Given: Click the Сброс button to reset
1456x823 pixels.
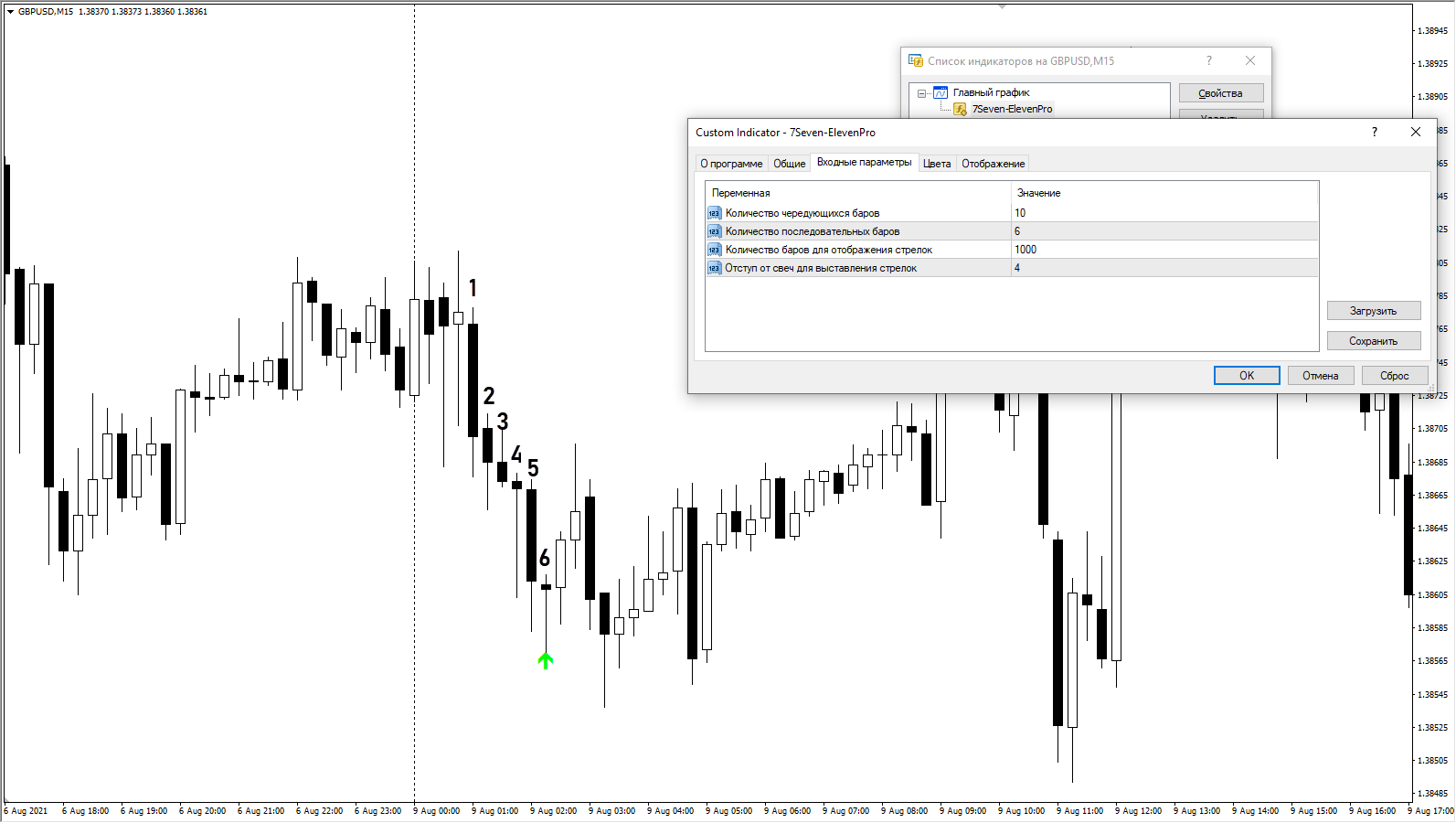Looking at the screenshot, I should [1394, 376].
